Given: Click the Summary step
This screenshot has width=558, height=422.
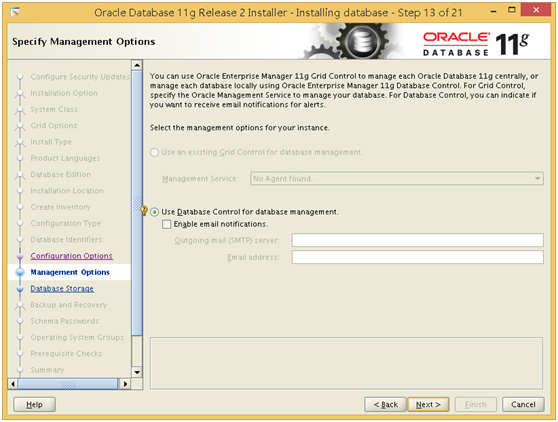Looking at the screenshot, I should 47,370.
